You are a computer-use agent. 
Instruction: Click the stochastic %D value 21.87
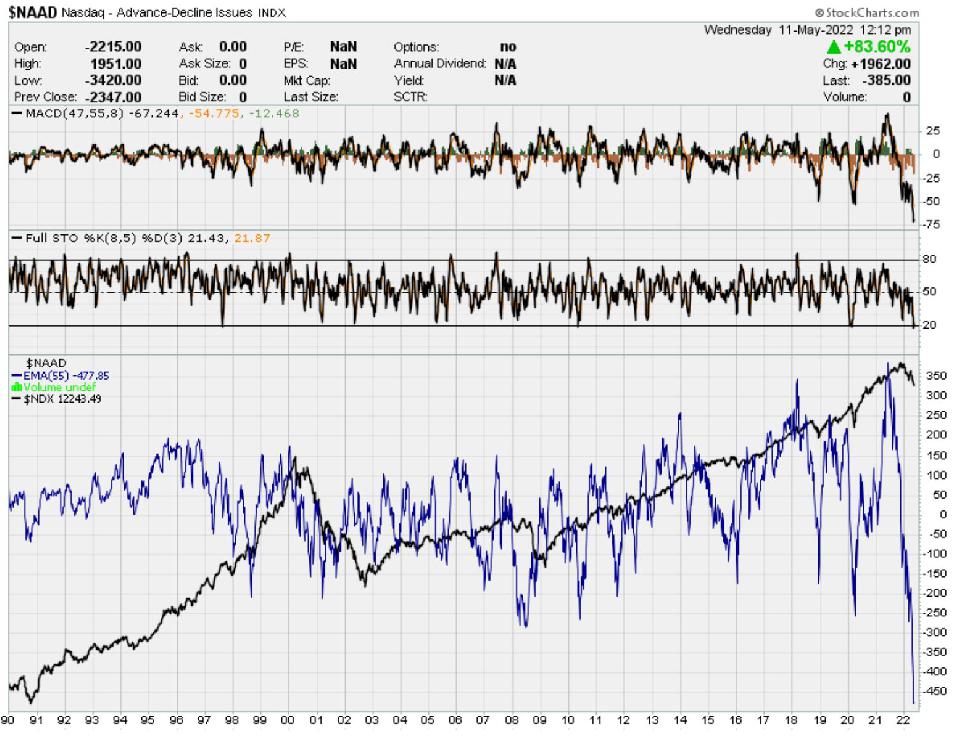(x=252, y=238)
